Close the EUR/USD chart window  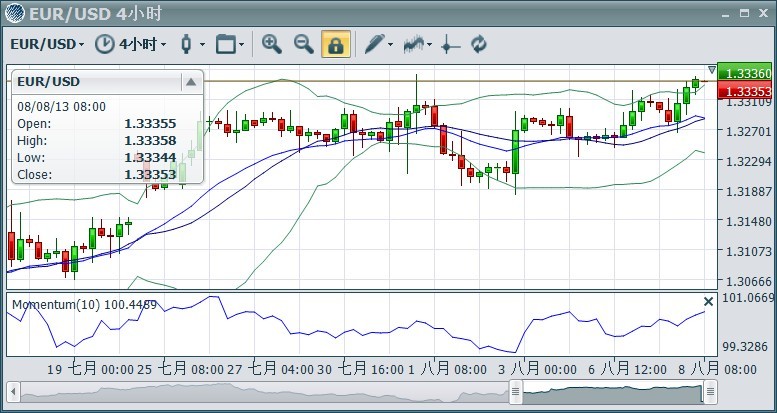tap(763, 13)
